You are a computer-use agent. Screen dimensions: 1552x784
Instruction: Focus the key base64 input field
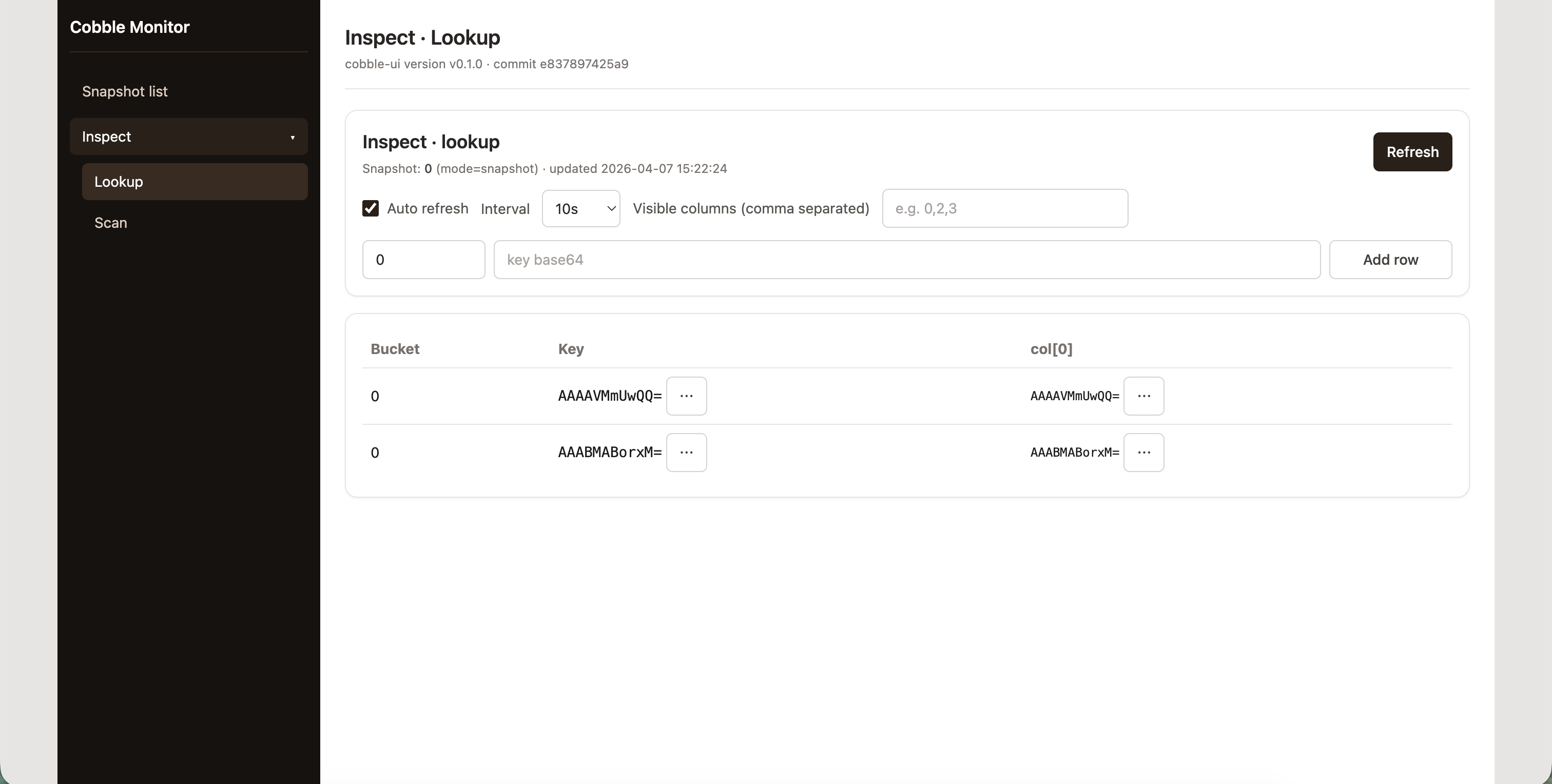907,260
